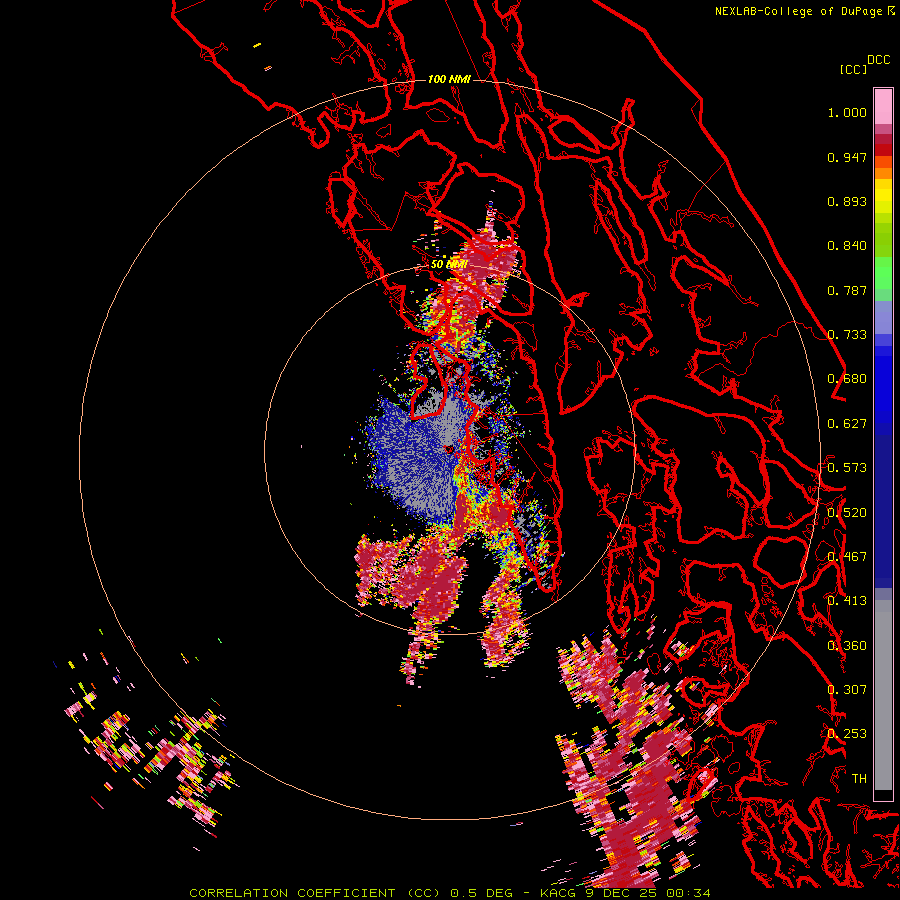
Task: Click the bottom CORRELATION COEFFICIENT caption text
Action: (x=450, y=893)
